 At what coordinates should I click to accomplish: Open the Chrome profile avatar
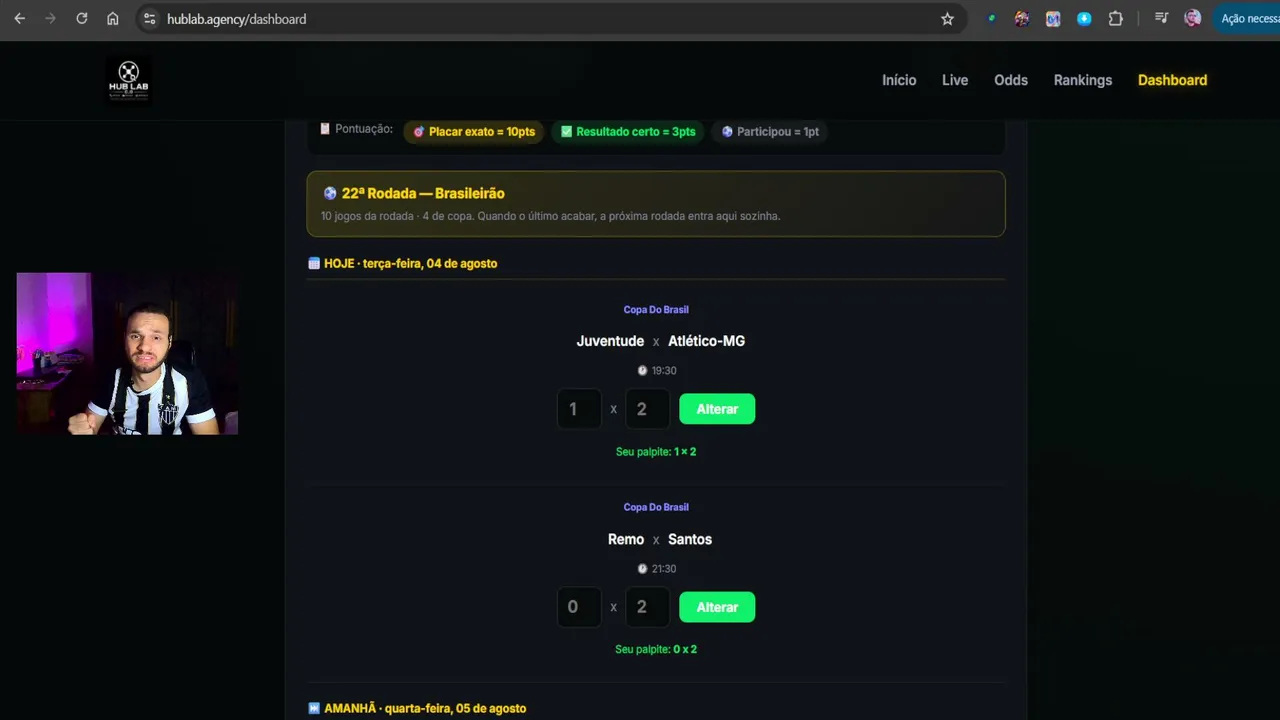1192,19
